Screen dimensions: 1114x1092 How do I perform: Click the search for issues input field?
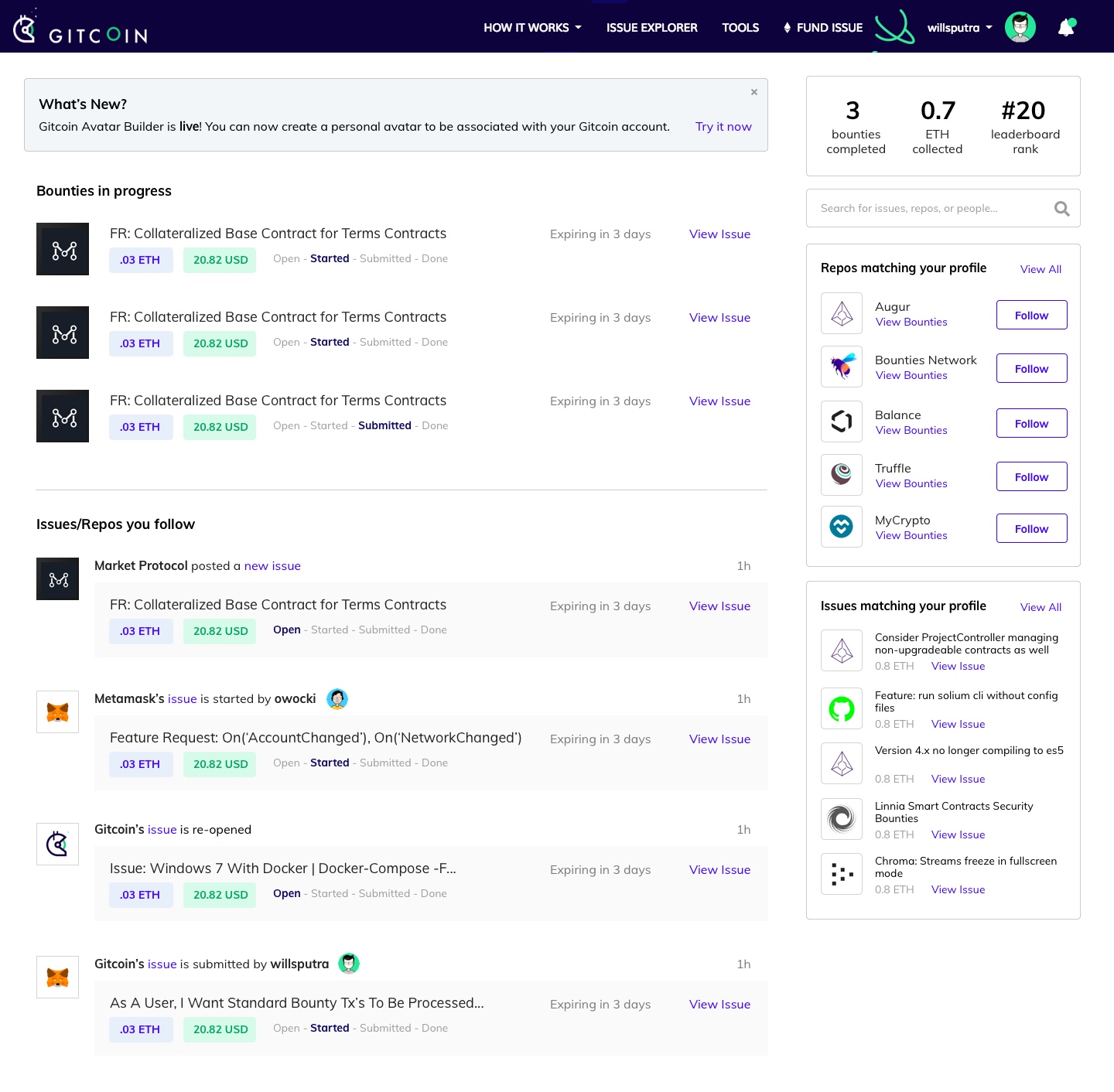point(928,208)
